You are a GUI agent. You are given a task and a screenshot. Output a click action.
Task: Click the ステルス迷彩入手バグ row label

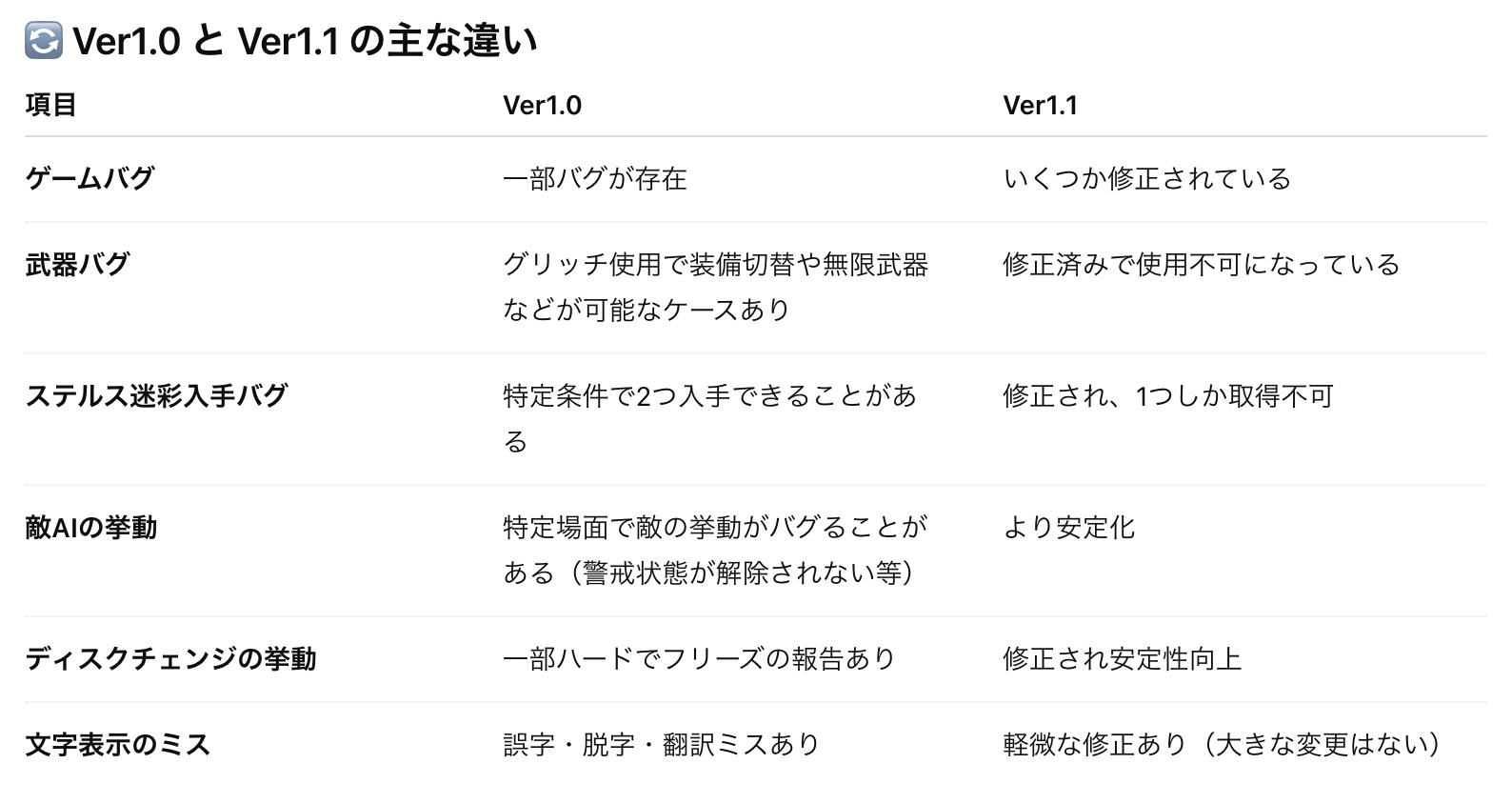point(156,395)
